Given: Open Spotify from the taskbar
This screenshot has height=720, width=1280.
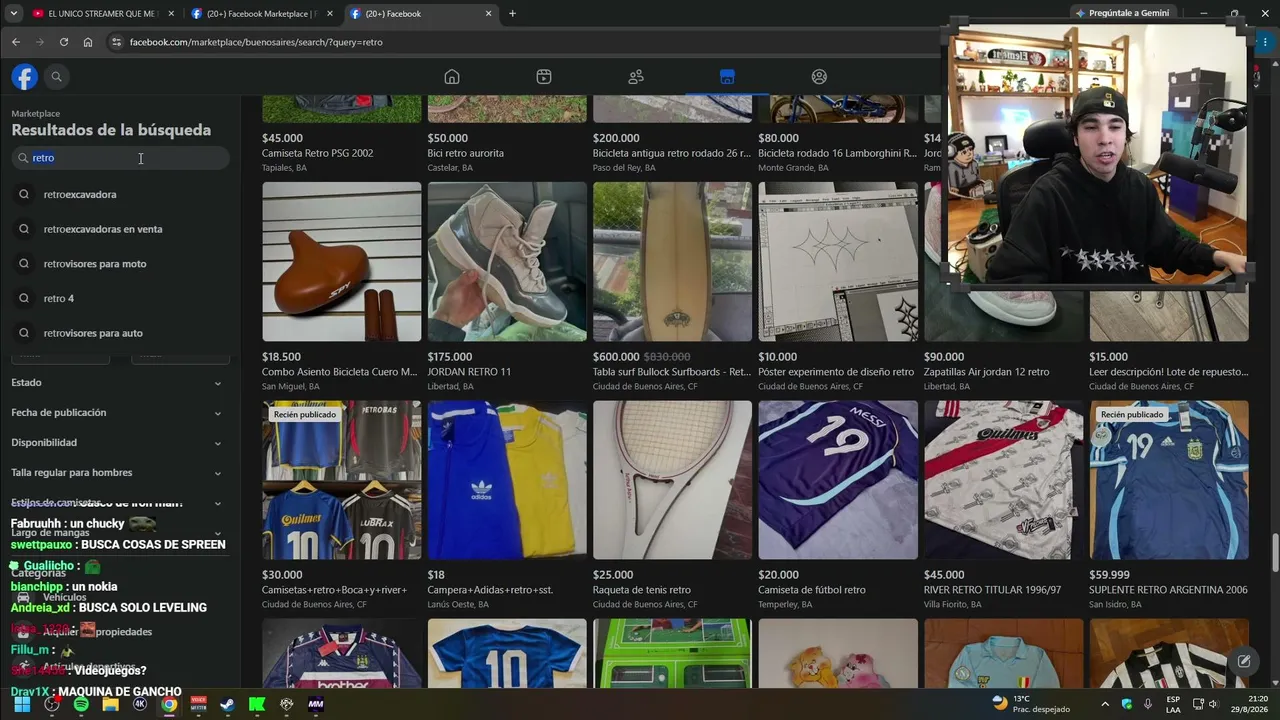Looking at the screenshot, I should click(81, 704).
